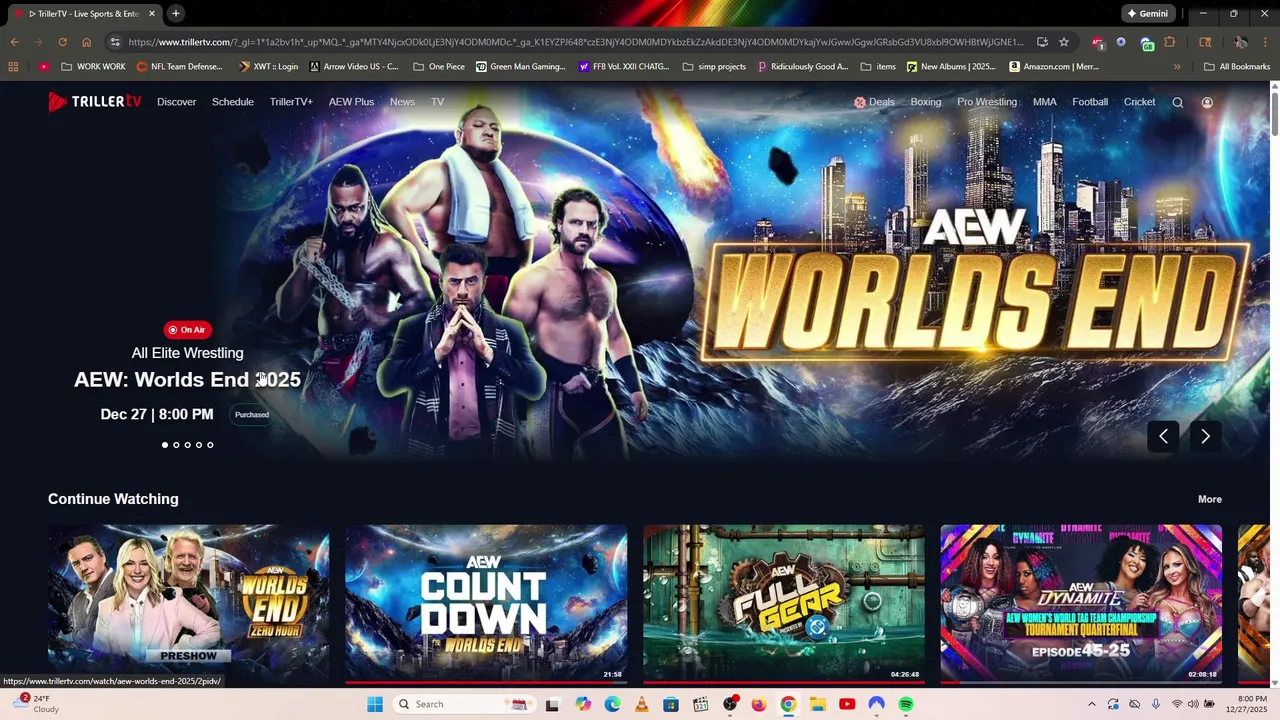
Task: Go to TrillerTV+ in navigation
Action: 291,102
